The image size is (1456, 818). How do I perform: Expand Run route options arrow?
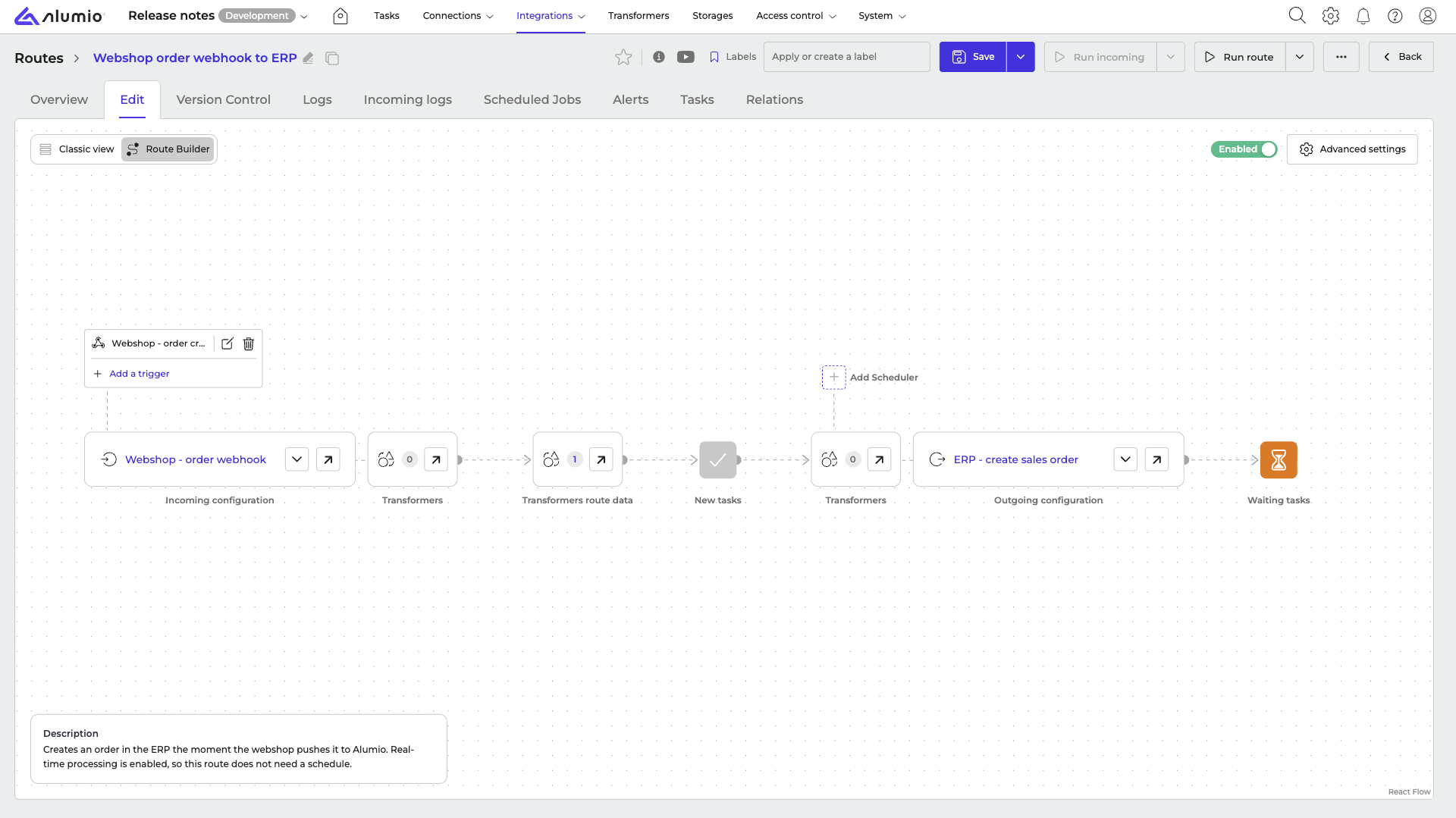pos(1300,57)
